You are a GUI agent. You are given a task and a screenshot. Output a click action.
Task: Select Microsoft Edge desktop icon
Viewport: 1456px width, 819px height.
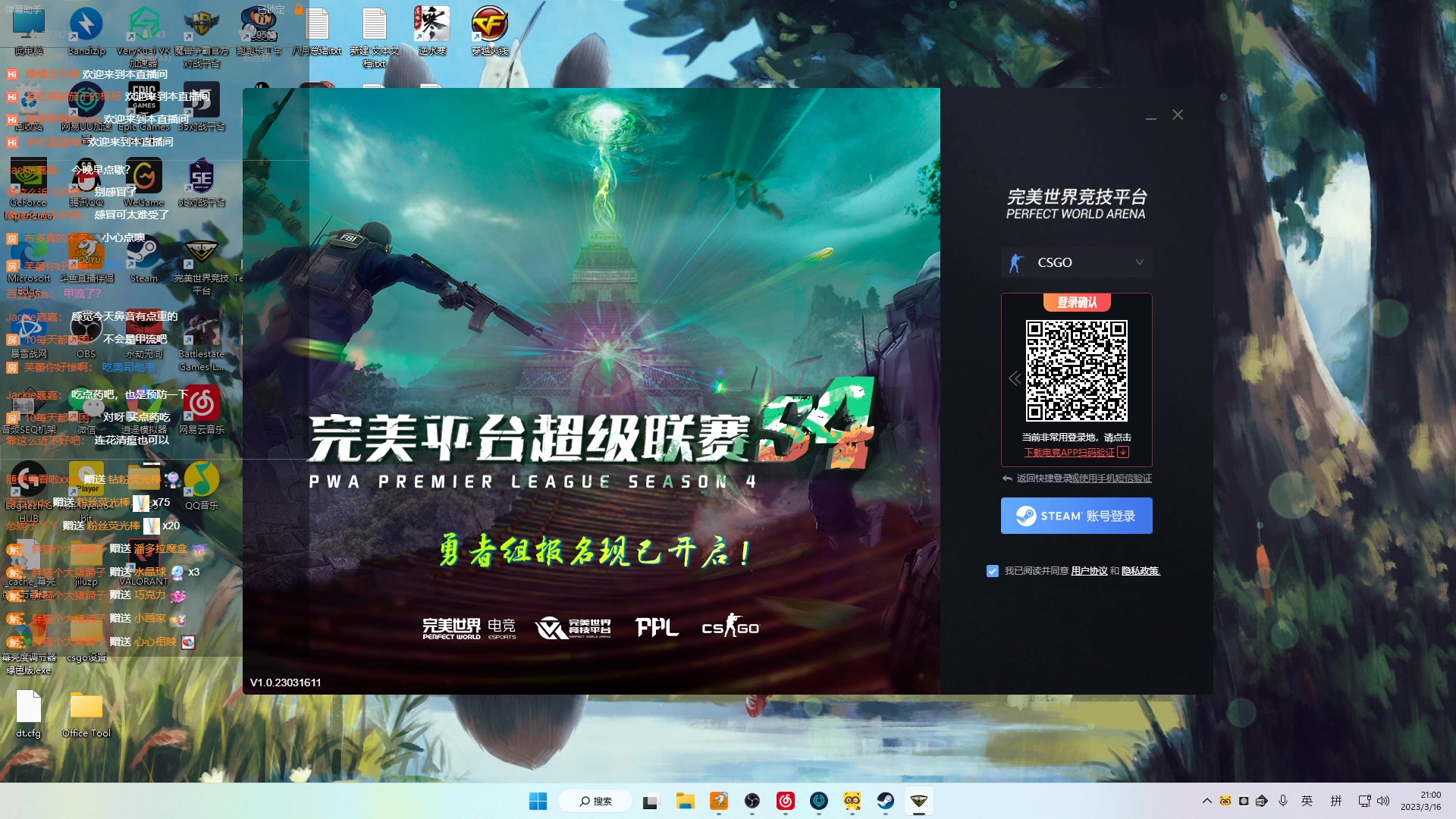(28, 265)
